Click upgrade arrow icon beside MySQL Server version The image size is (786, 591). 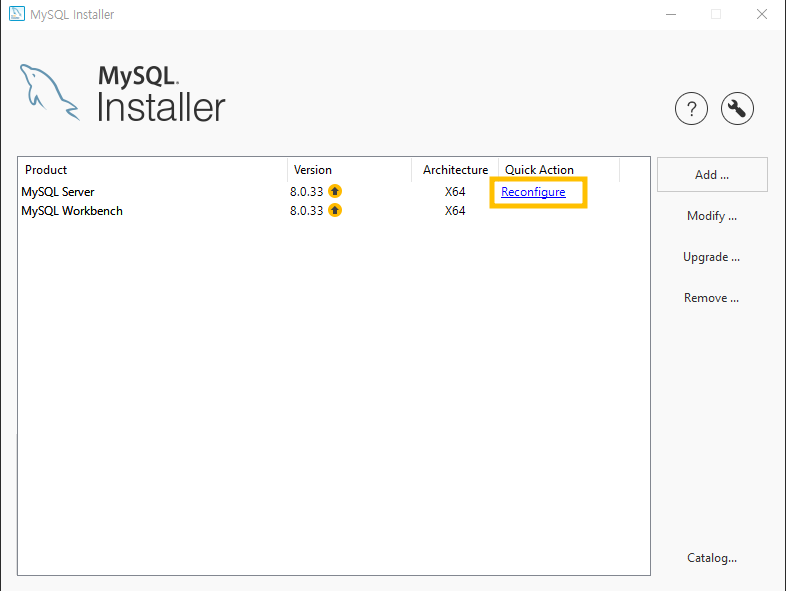click(x=335, y=191)
